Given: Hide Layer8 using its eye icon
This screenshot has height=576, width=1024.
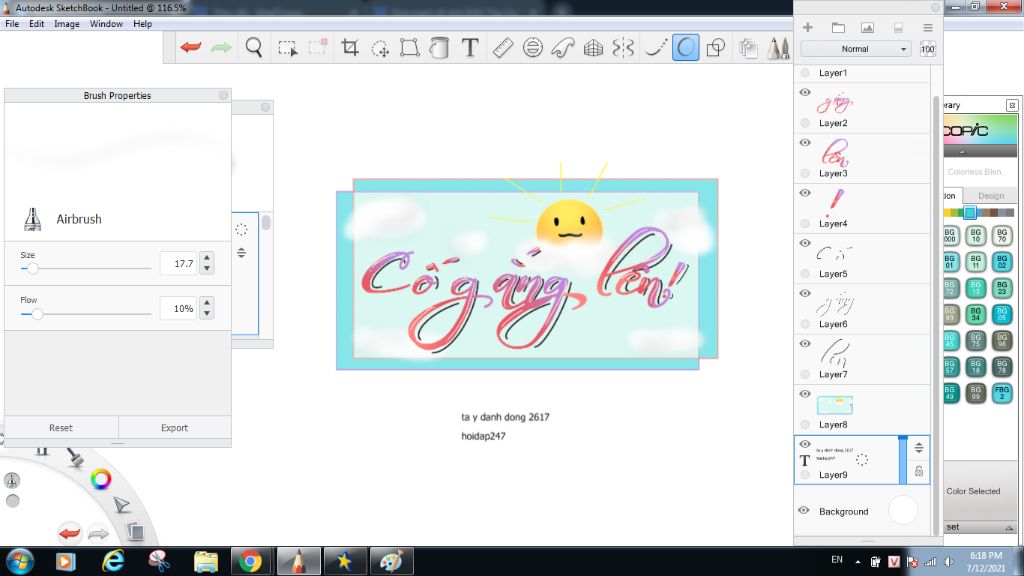Looking at the screenshot, I should [805, 394].
